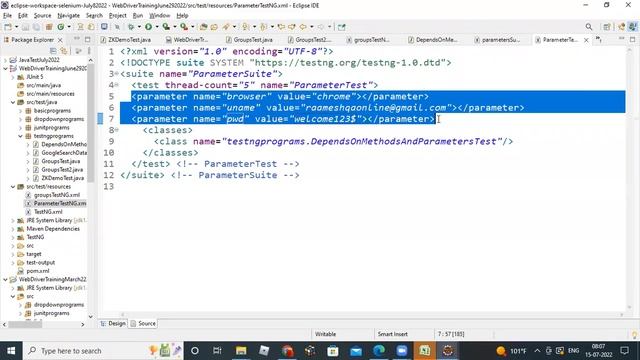Open the Source menu
This screenshot has height=360, width=640.
pos(42,16)
